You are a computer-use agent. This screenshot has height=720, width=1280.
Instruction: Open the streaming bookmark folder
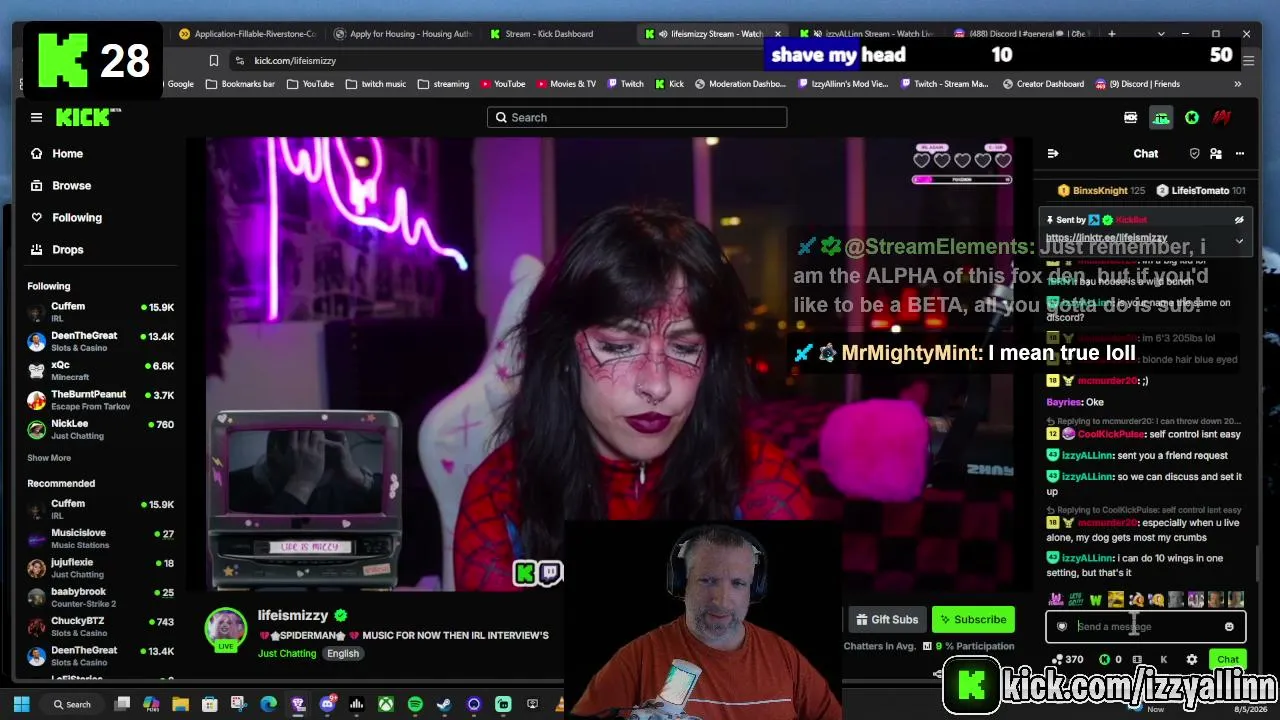point(443,84)
